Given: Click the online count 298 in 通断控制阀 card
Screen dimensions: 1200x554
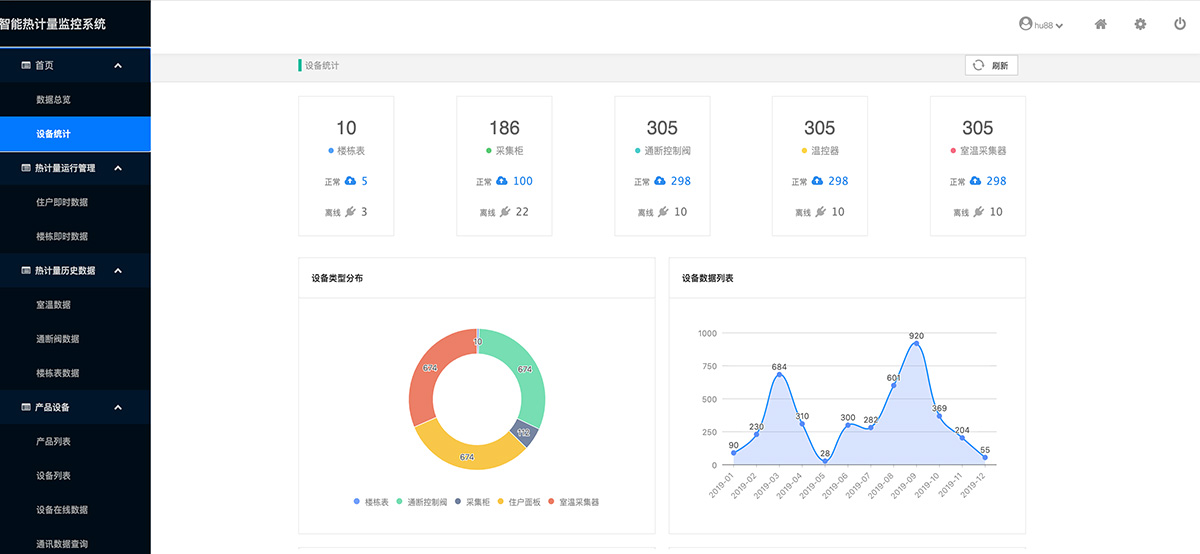Looking at the screenshot, I should click(681, 181).
